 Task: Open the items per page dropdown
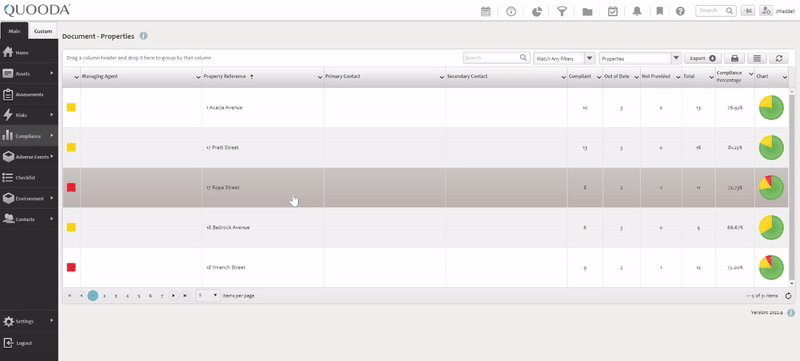click(x=209, y=295)
